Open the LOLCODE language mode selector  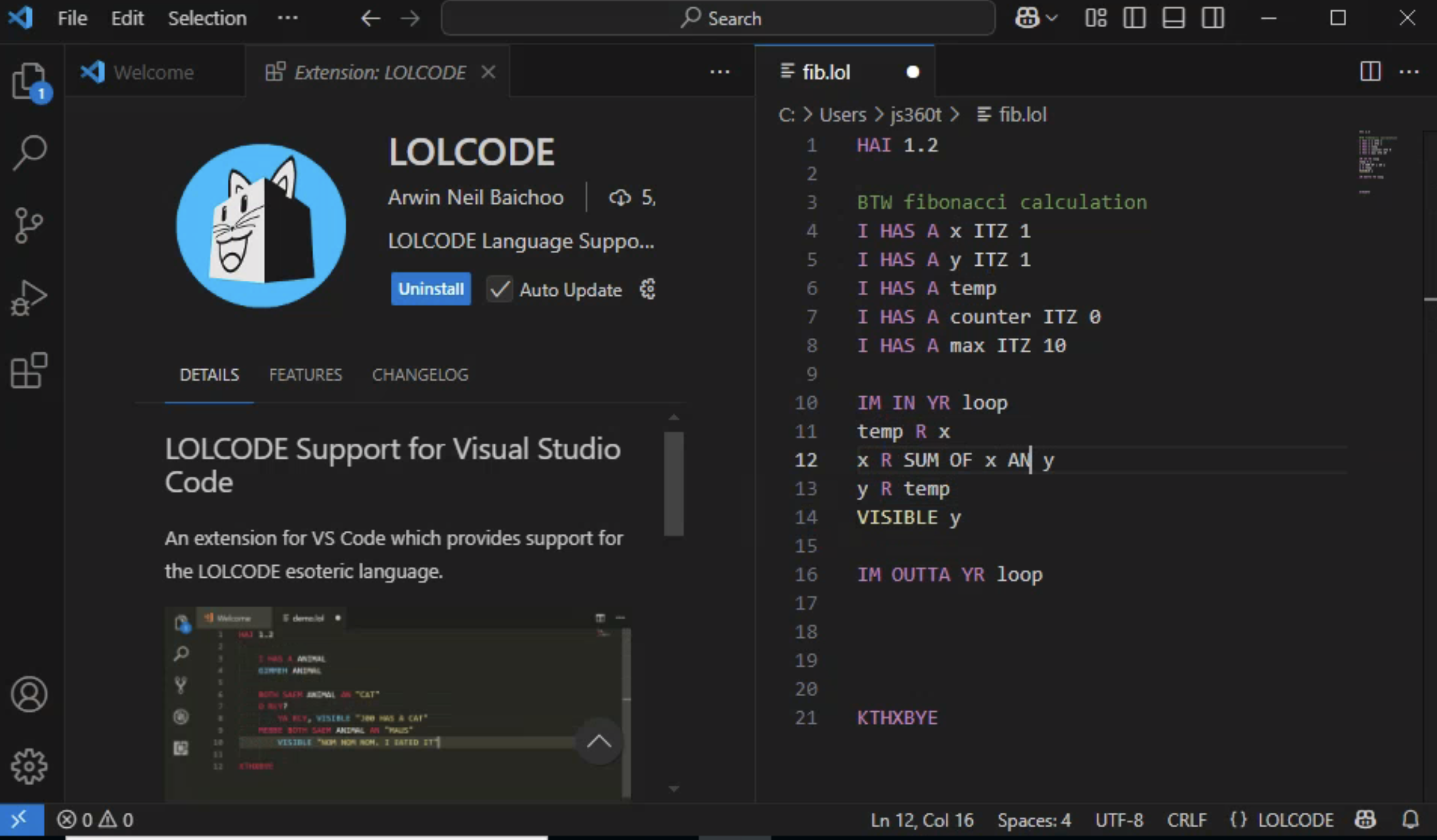click(x=1295, y=819)
